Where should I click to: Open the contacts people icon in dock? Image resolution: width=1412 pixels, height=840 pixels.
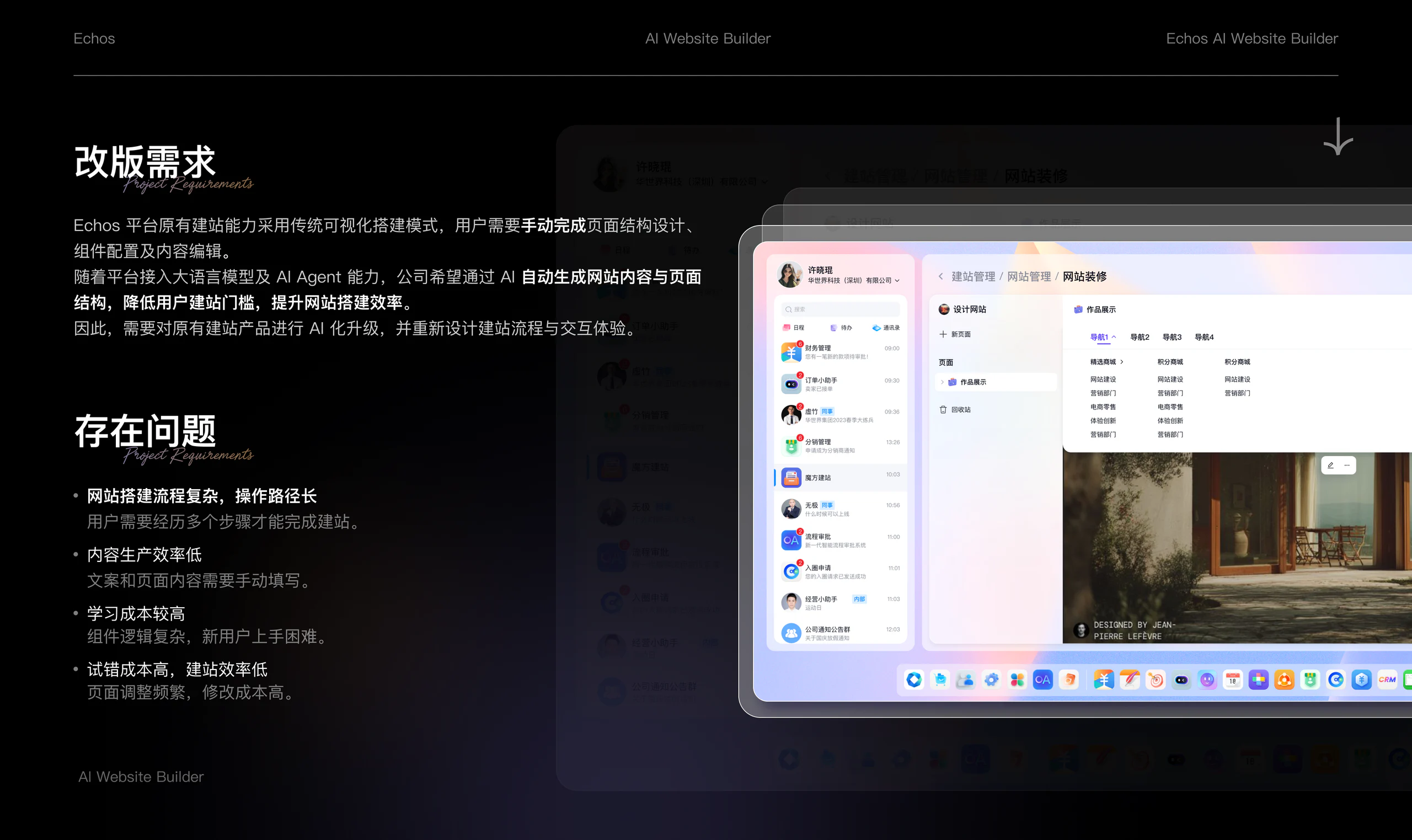tap(965, 680)
